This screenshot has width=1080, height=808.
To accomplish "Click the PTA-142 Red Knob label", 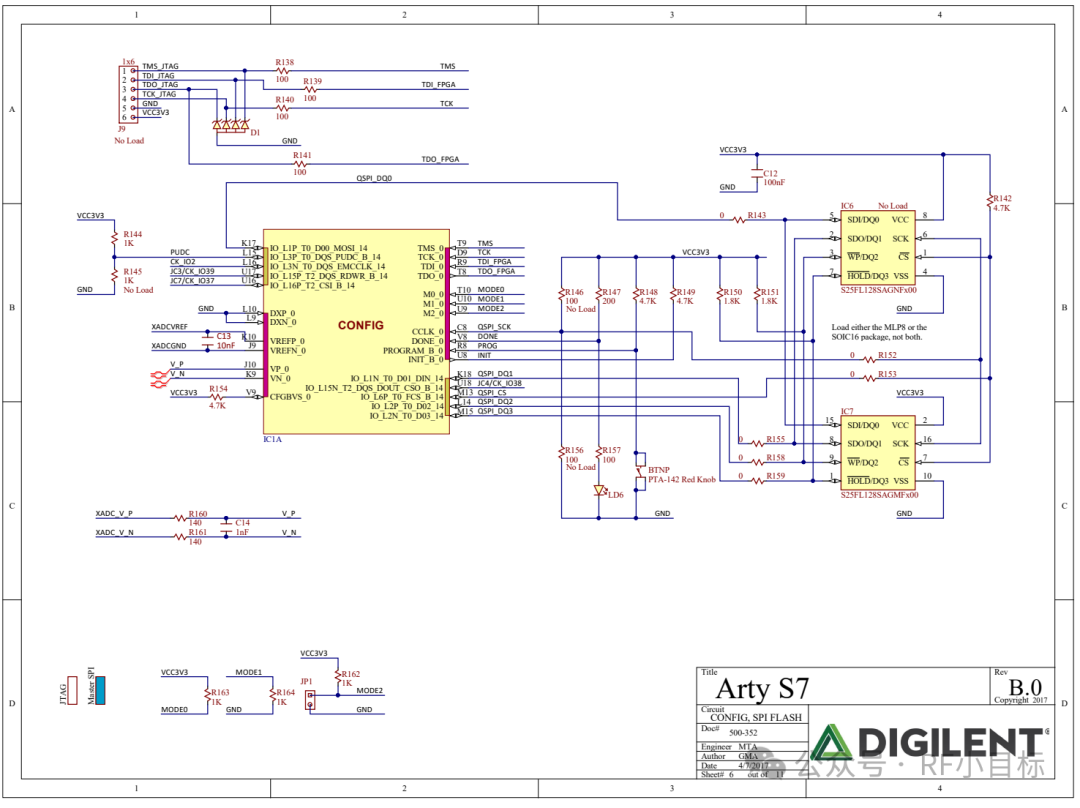I will pyautogui.click(x=681, y=479).
